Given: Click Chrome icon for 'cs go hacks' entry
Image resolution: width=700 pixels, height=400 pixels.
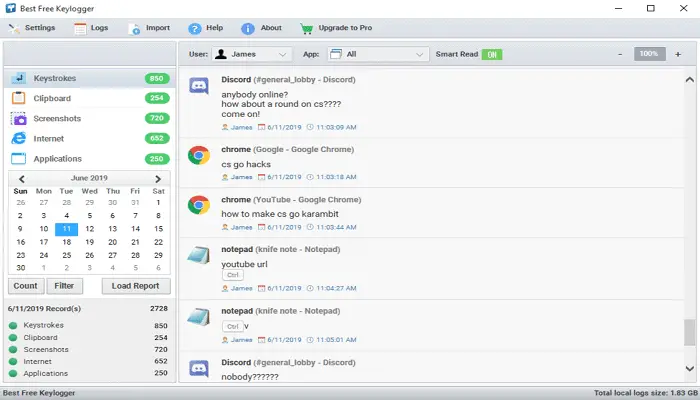Looking at the screenshot, I should click(x=199, y=155).
